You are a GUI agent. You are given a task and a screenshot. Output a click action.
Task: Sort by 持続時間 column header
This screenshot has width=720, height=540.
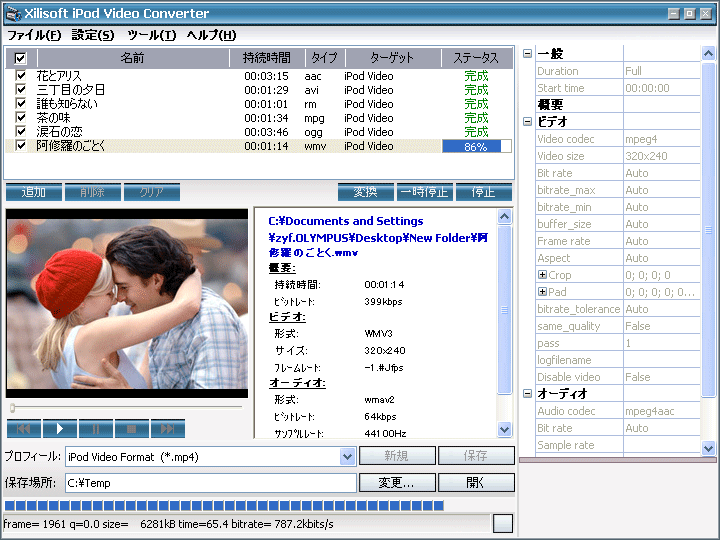267,58
